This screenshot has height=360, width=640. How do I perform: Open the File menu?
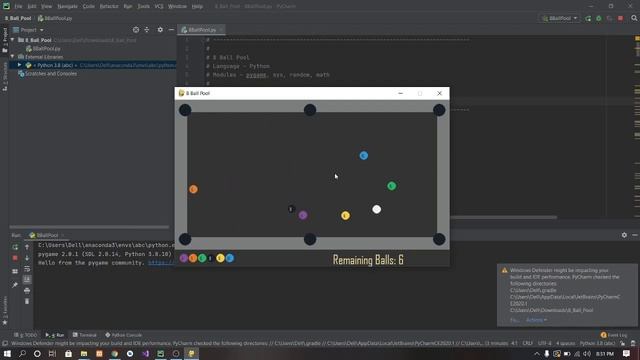(x=18, y=6)
